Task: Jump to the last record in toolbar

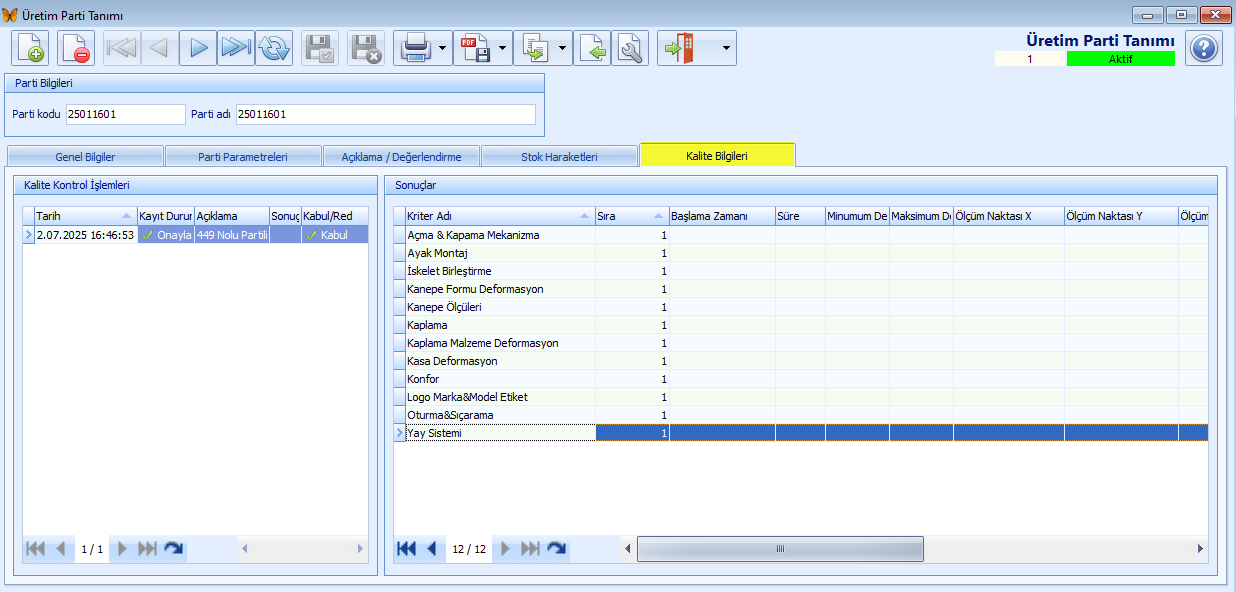Action: coord(236,48)
